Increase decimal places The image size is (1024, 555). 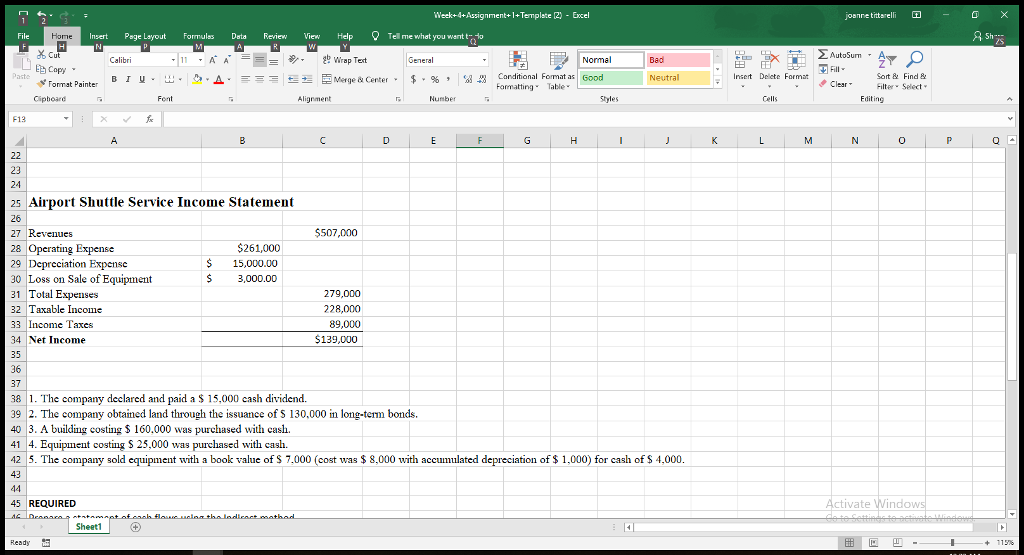[x=468, y=79]
